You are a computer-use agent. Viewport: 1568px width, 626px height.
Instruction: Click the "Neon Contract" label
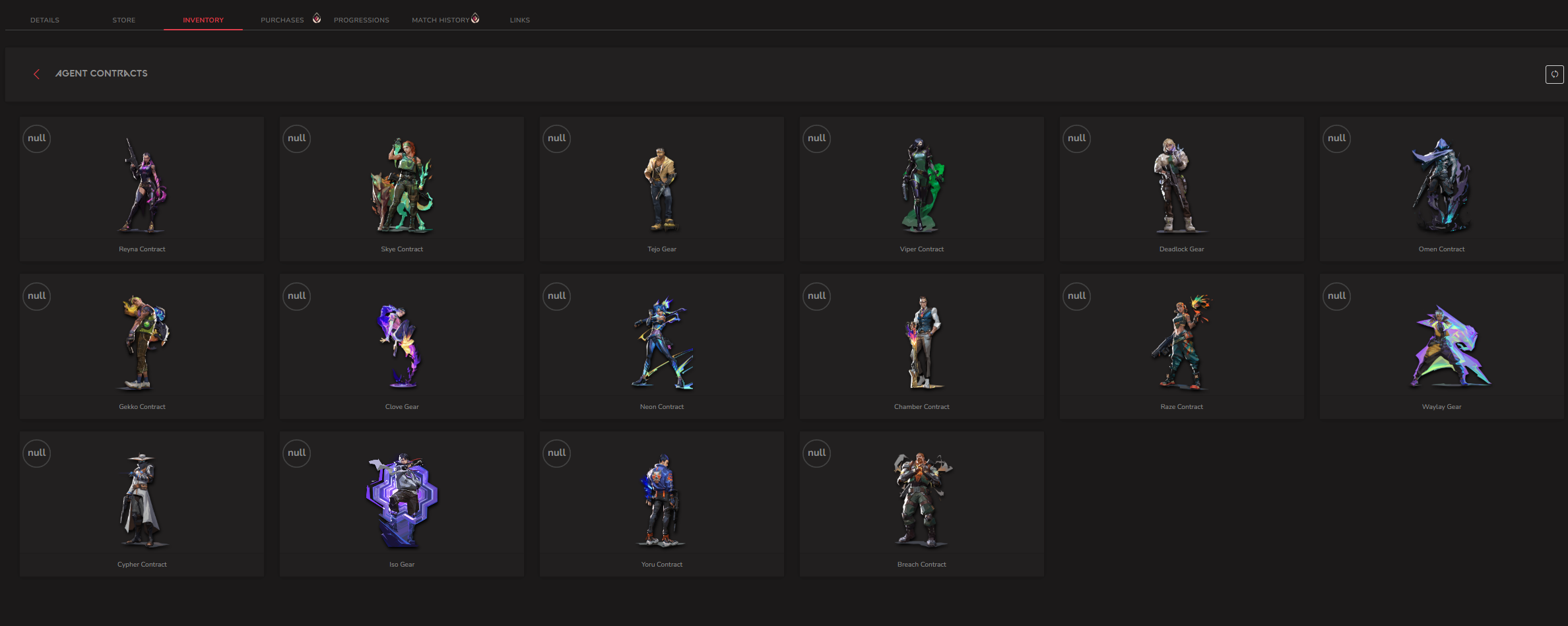point(662,407)
